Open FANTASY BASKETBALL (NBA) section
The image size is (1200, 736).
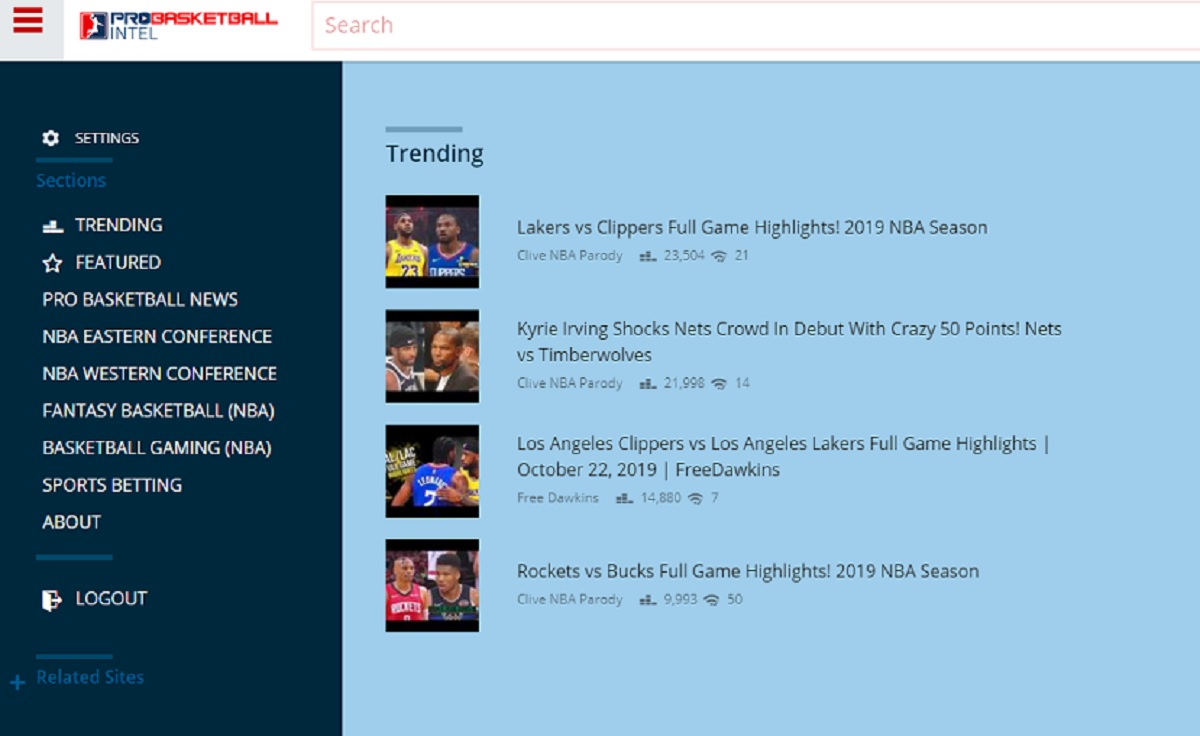point(158,410)
